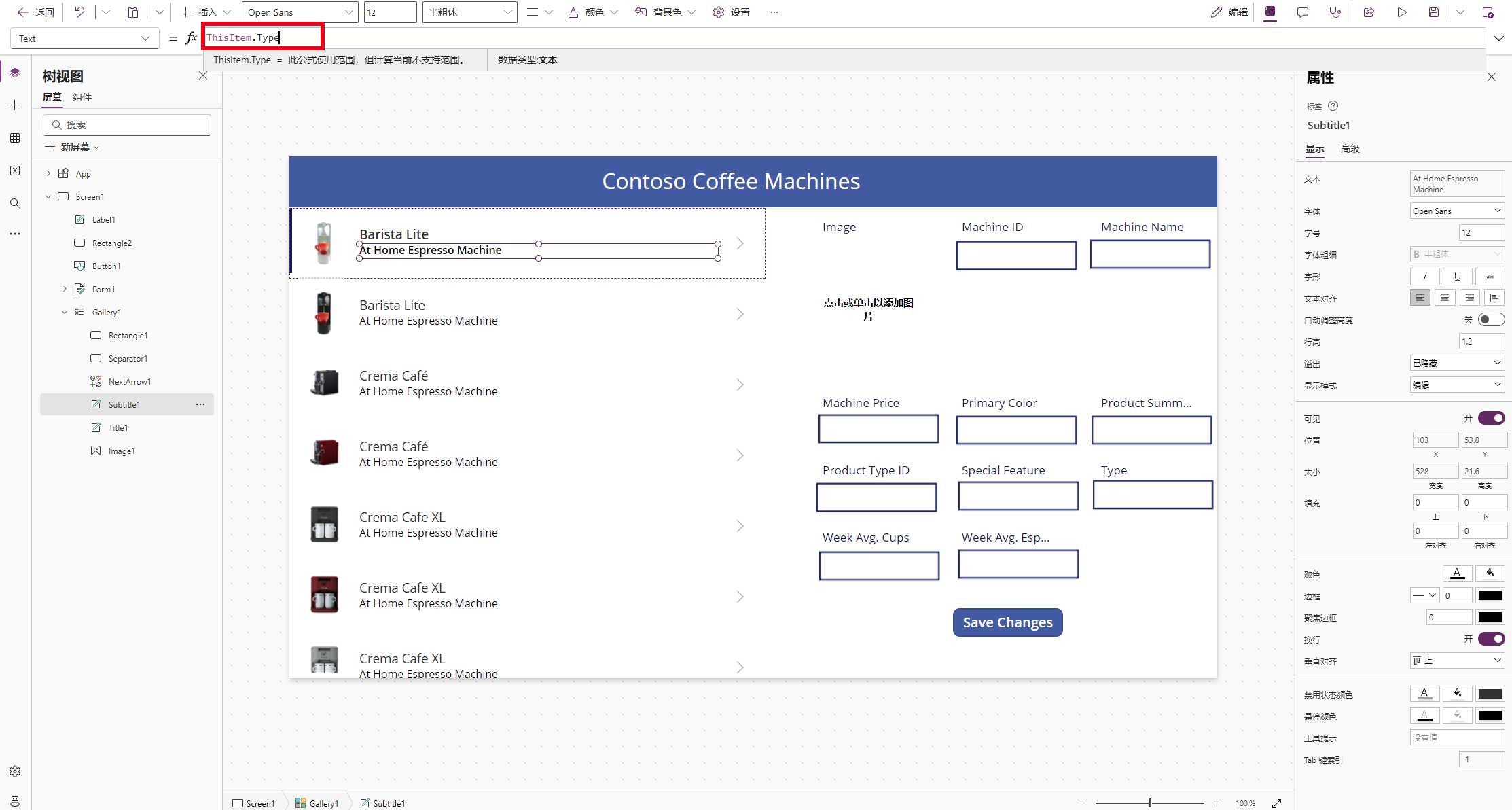Toggle strikethrough font style in properties
The width and height of the screenshot is (1512, 810).
click(x=1490, y=277)
